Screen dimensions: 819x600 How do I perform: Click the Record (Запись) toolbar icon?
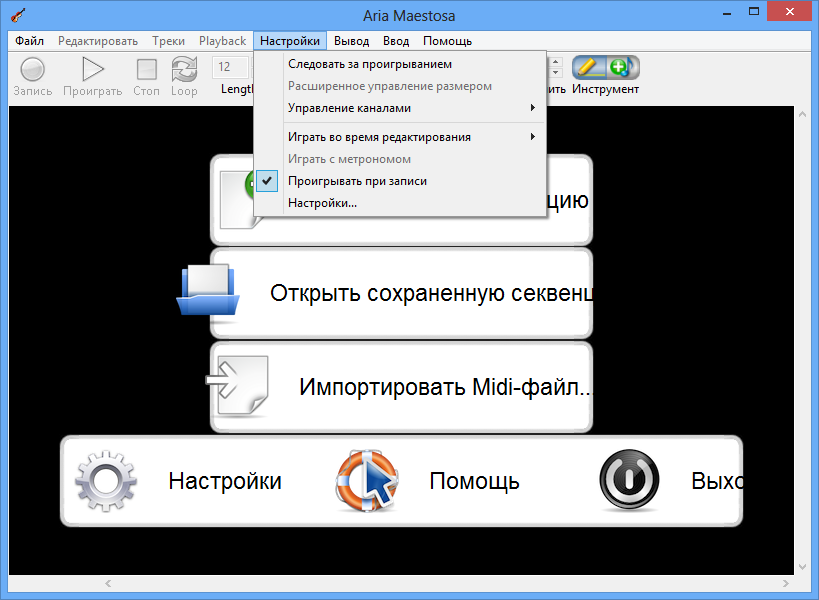point(32,69)
